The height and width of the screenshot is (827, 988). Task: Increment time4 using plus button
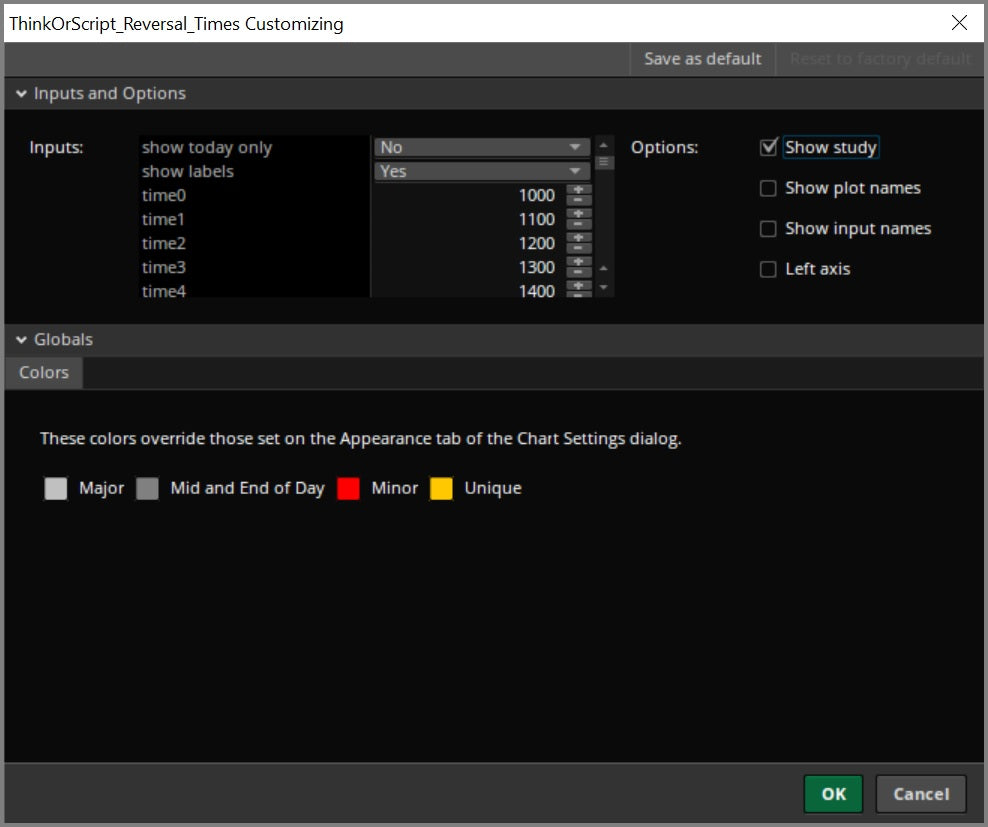pos(578,285)
